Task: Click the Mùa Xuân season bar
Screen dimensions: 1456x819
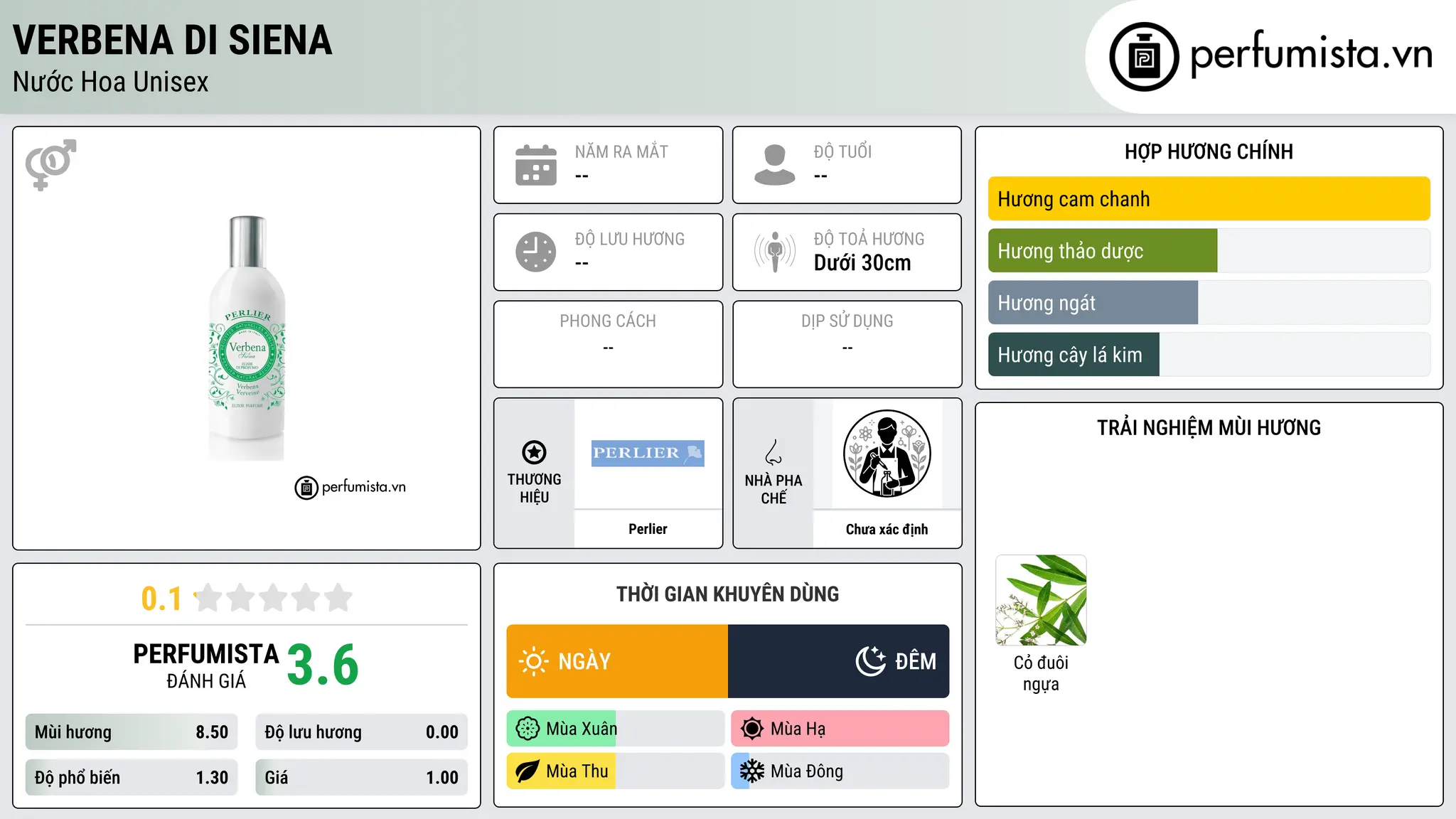Action: click(616, 729)
